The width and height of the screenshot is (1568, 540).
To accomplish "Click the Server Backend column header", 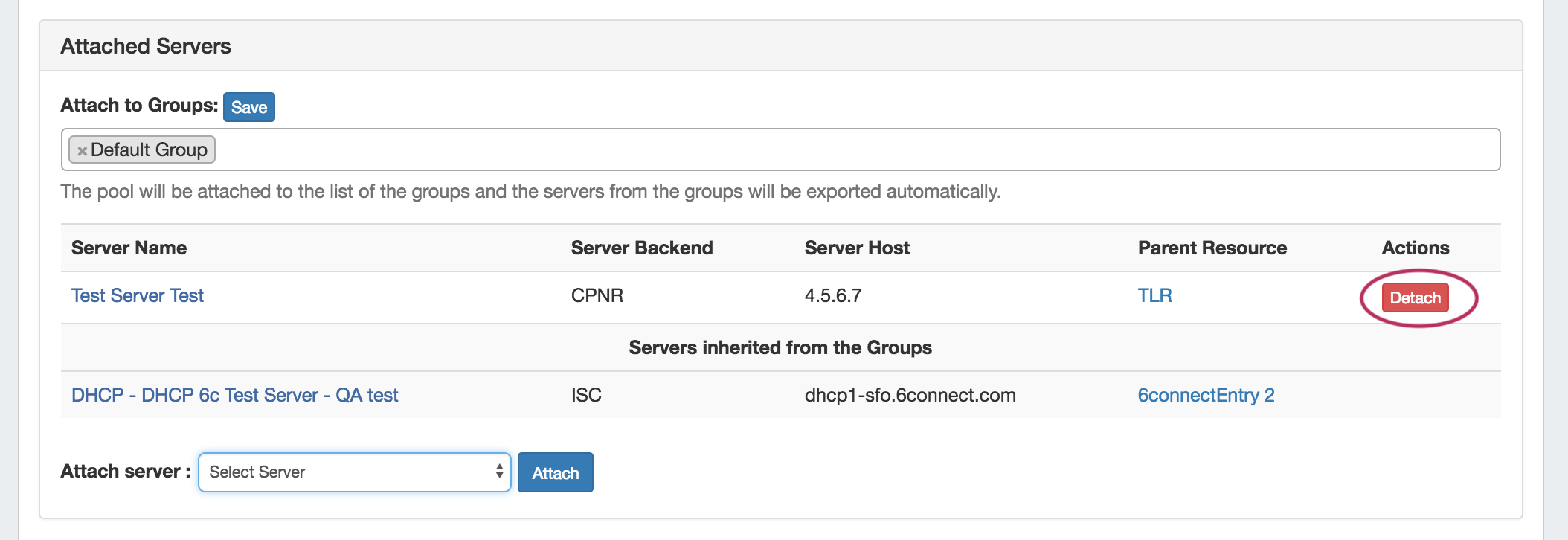I will click(x=641, y=248).
